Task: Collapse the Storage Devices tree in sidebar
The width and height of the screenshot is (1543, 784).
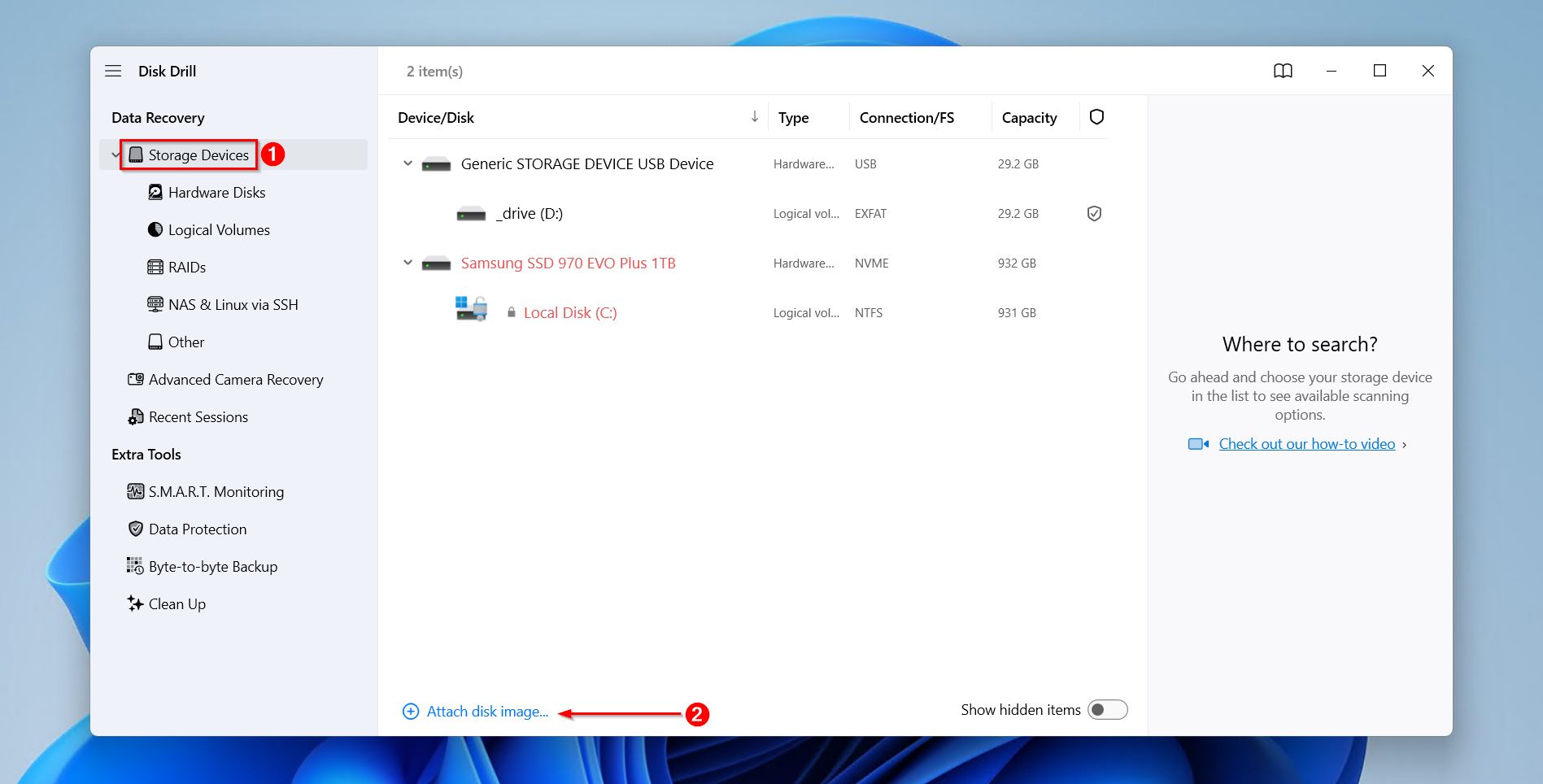Action: pyautogui.click(x=115, y=155)
